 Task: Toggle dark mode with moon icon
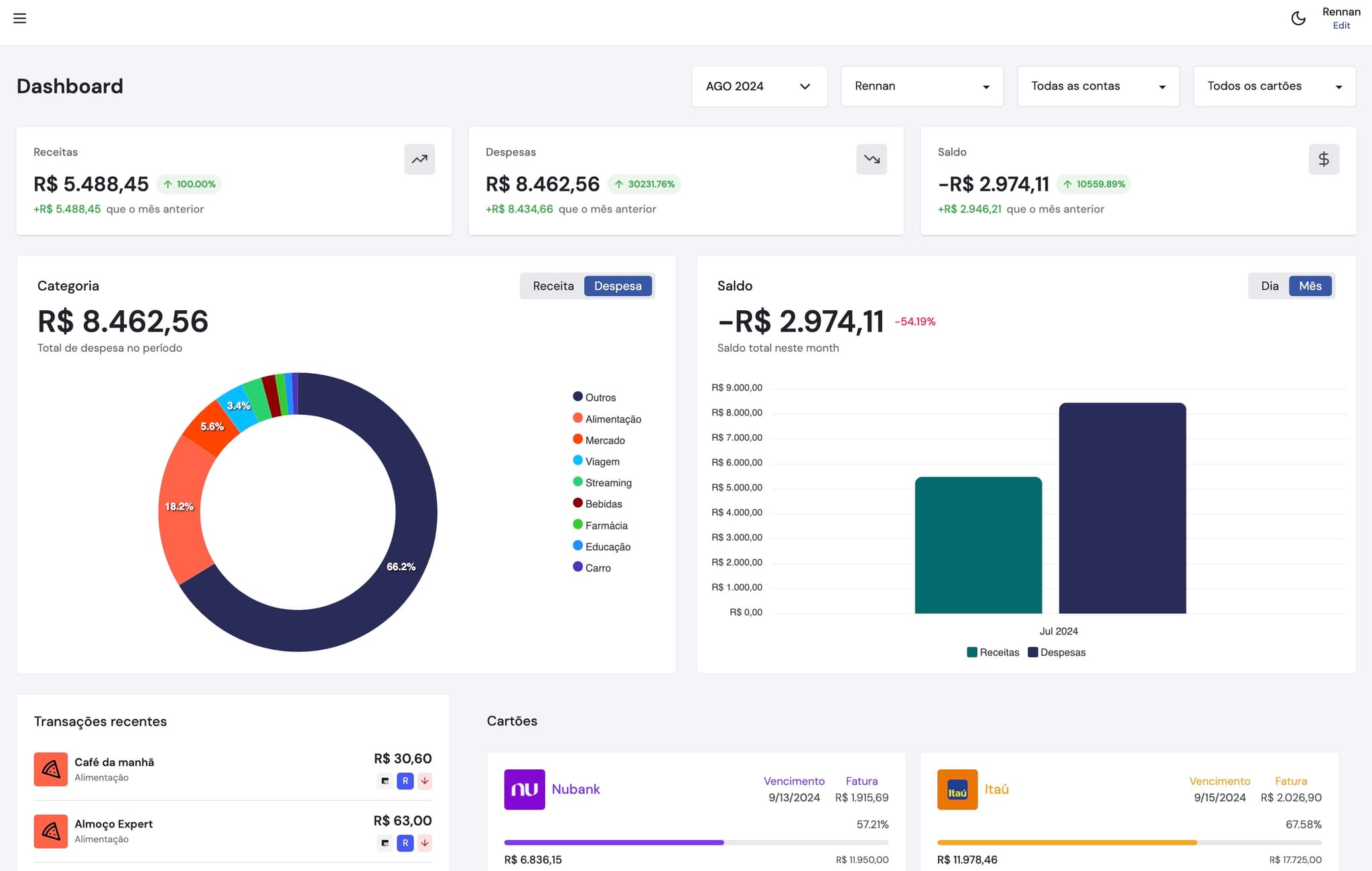coord(1298,18)
